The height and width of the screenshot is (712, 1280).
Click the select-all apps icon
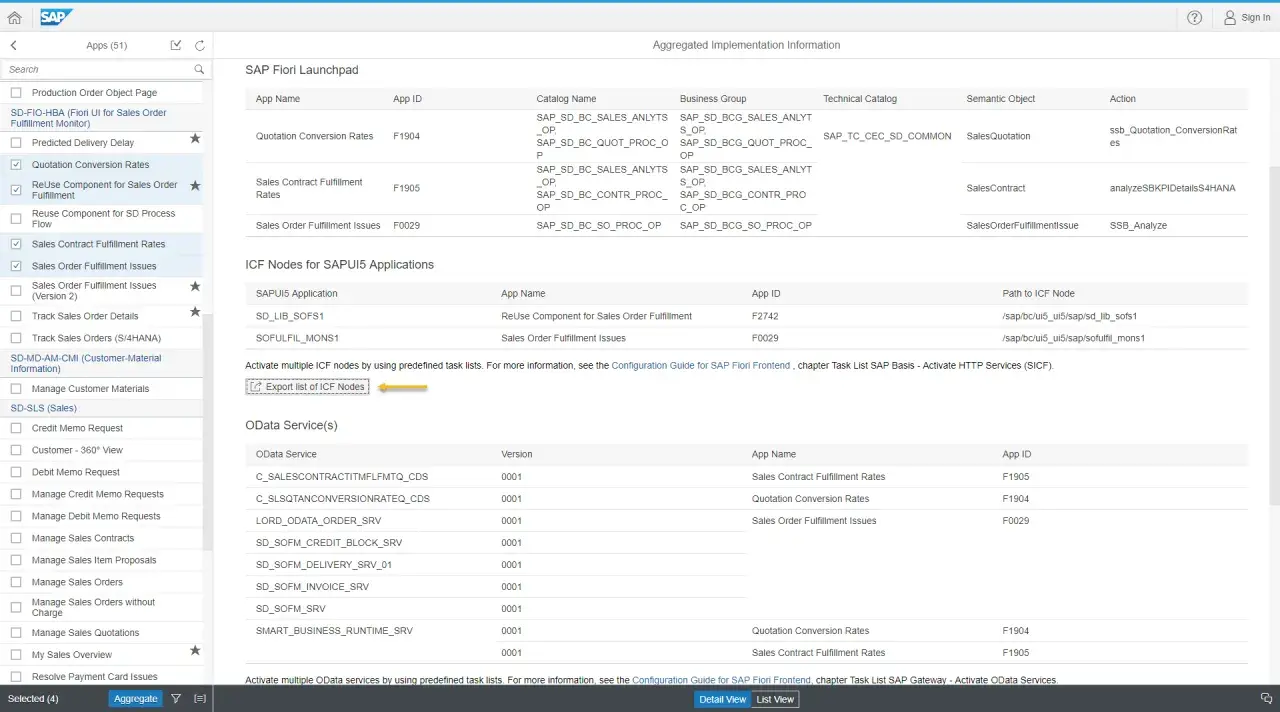176,45
